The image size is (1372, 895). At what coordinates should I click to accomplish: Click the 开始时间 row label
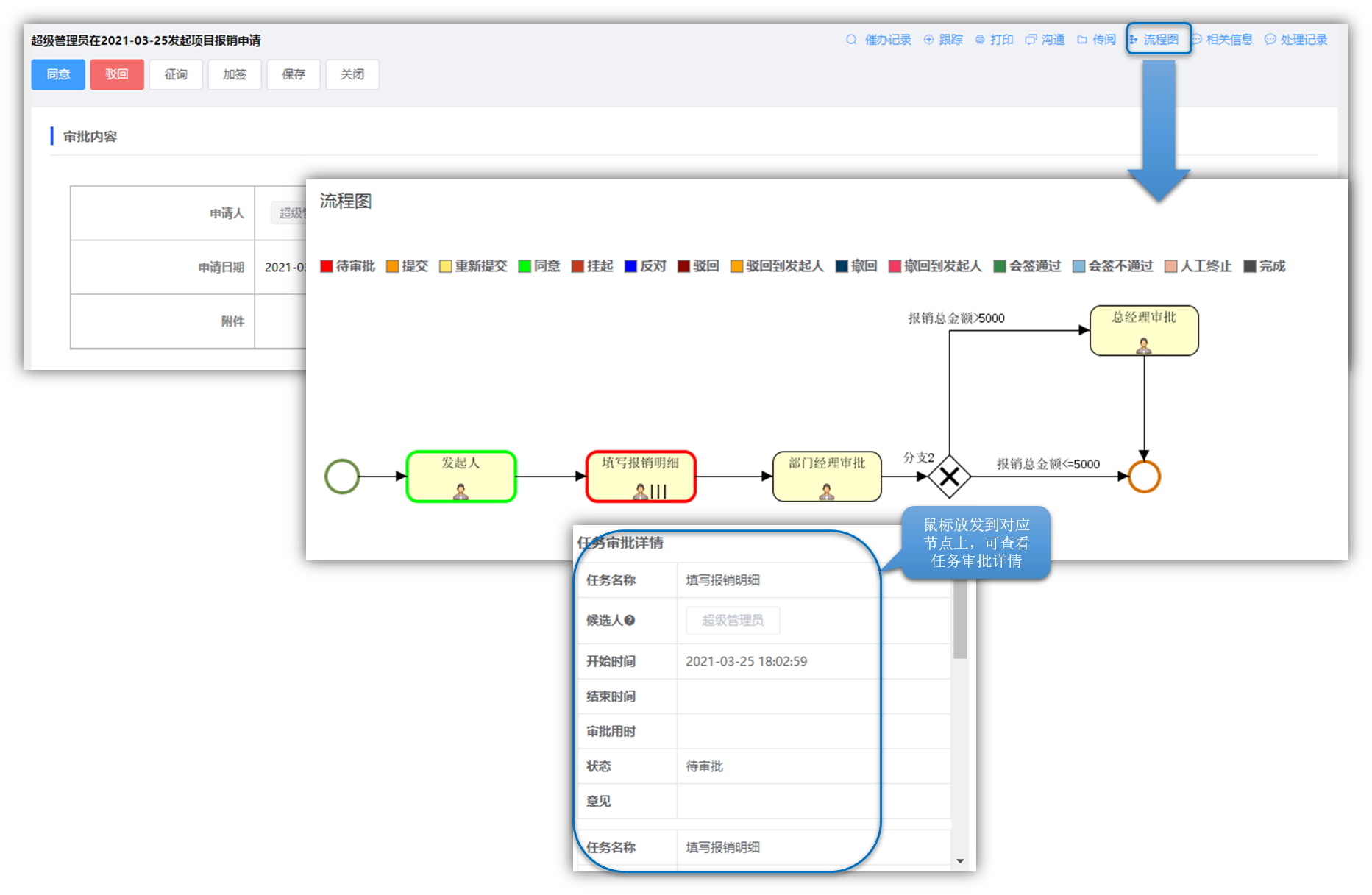(x=611, y=661)
